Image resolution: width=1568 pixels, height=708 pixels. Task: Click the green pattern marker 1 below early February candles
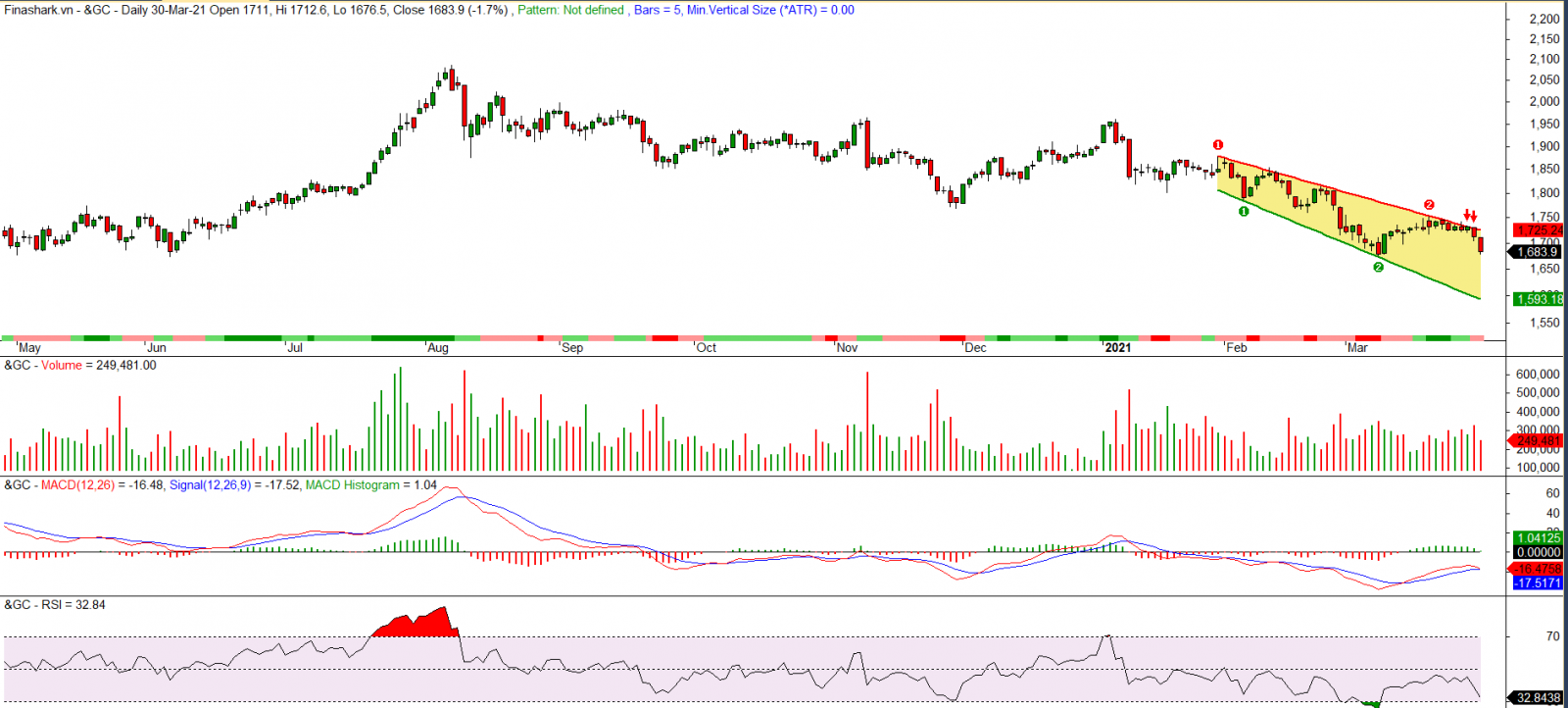(1244, 211)
